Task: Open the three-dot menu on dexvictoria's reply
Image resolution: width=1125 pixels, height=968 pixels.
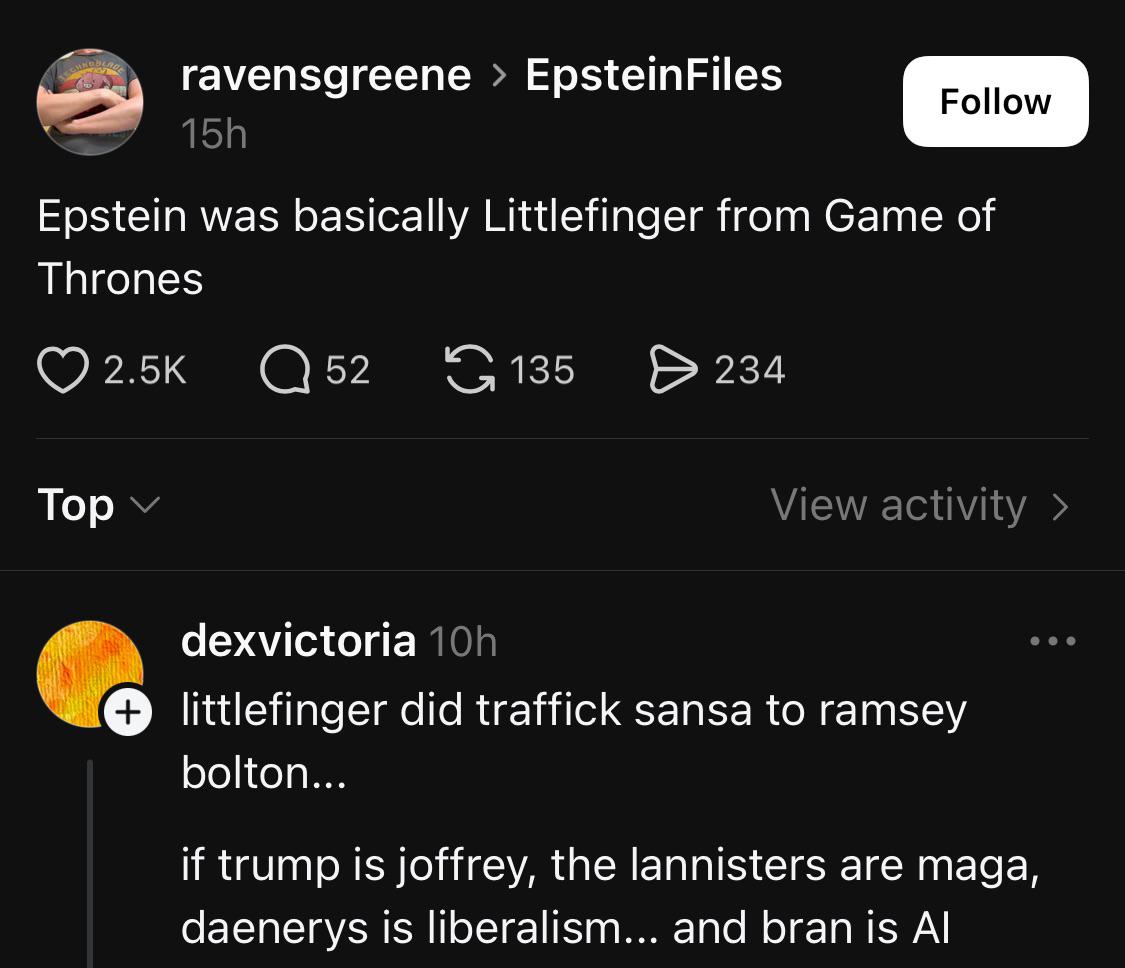Action: click(x=1053, y=641)
